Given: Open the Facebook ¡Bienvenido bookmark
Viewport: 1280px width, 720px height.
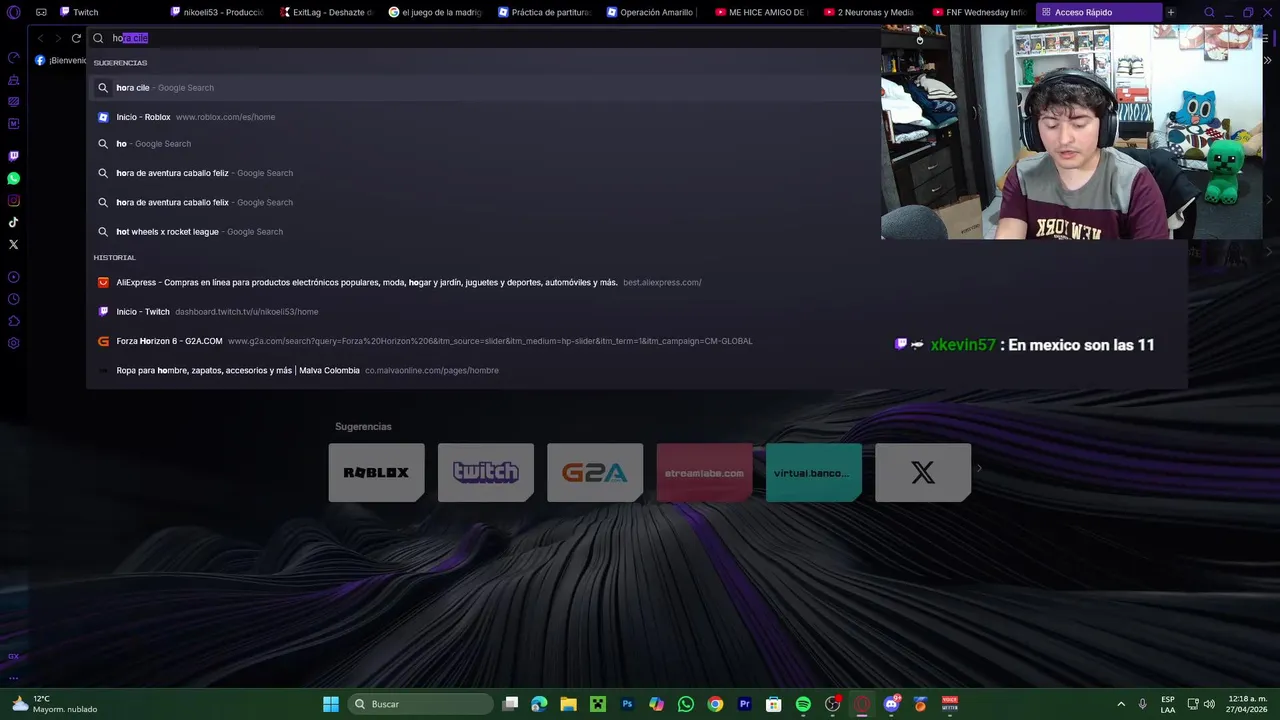Looking at the screenshot, I should pos(60,60).
